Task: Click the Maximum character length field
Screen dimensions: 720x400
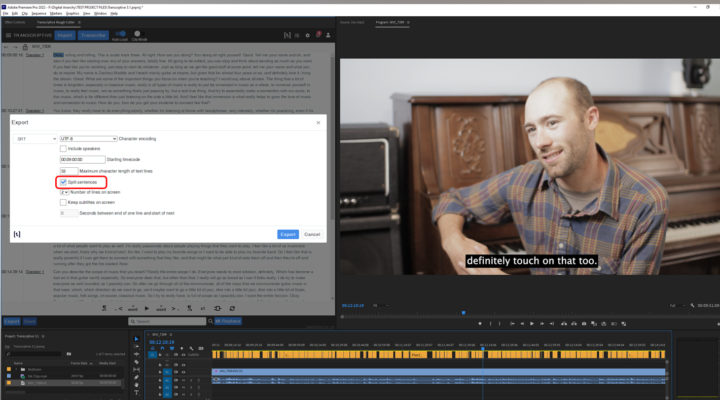Action: tap(69, 171)
